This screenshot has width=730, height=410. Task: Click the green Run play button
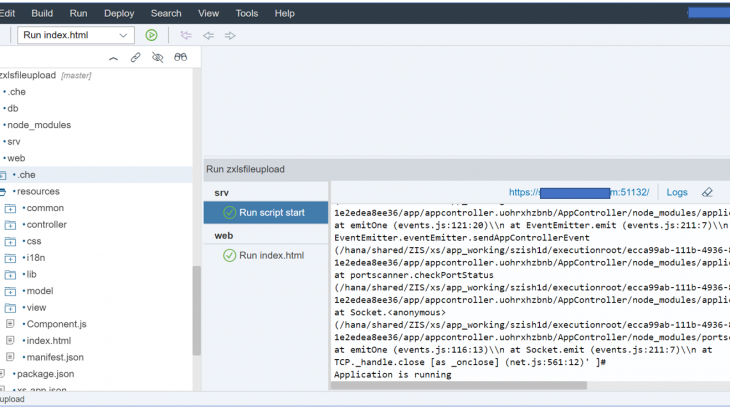[x=151, y=35]
